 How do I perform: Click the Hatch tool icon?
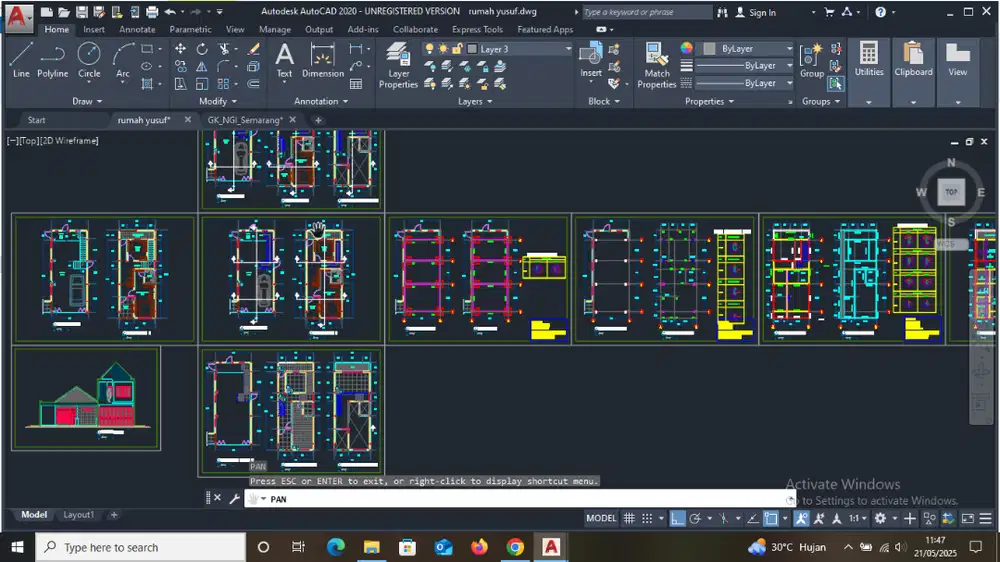[x=147, y=84]
